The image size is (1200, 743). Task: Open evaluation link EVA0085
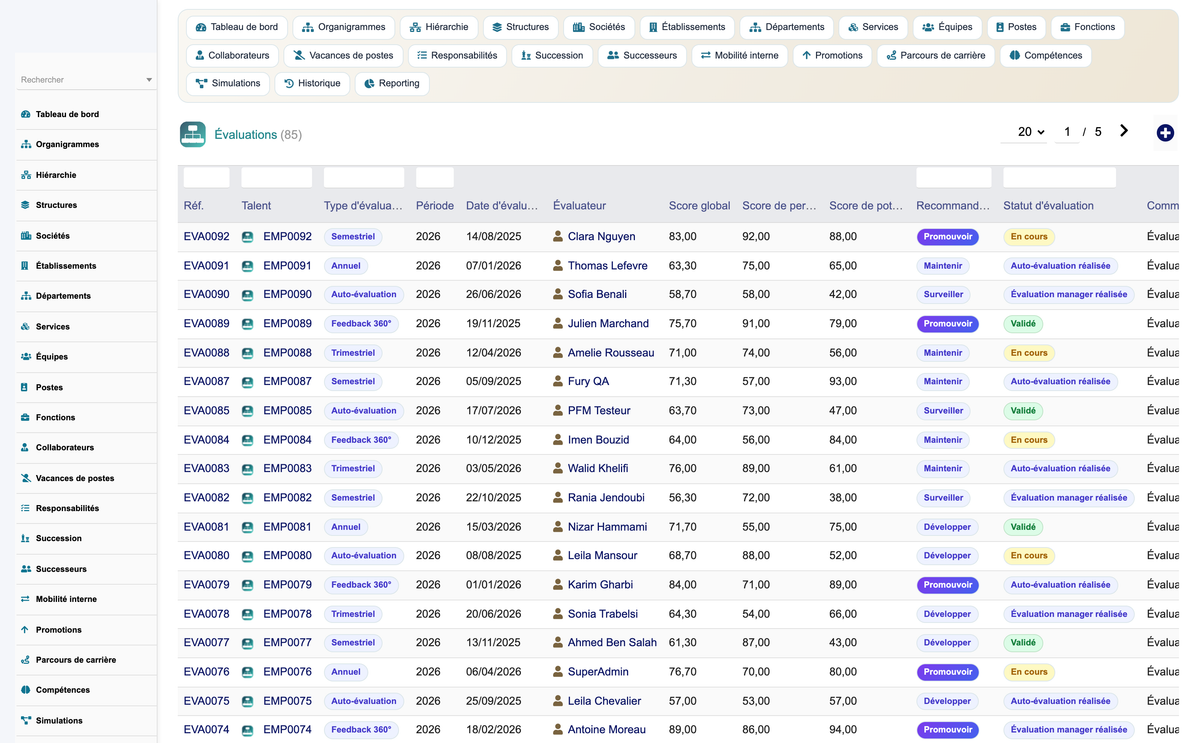[207, 411]
